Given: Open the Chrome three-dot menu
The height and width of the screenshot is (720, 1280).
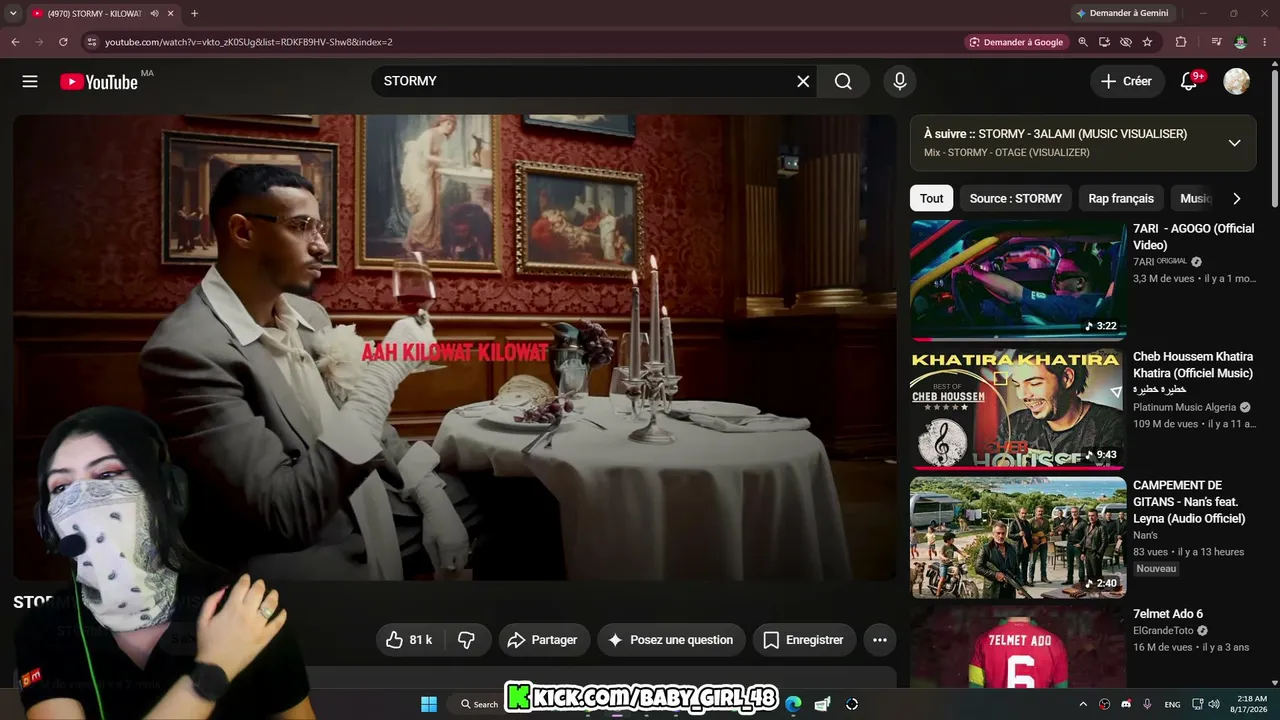Looking at the screenshot, I should [x=1265, y=42].
